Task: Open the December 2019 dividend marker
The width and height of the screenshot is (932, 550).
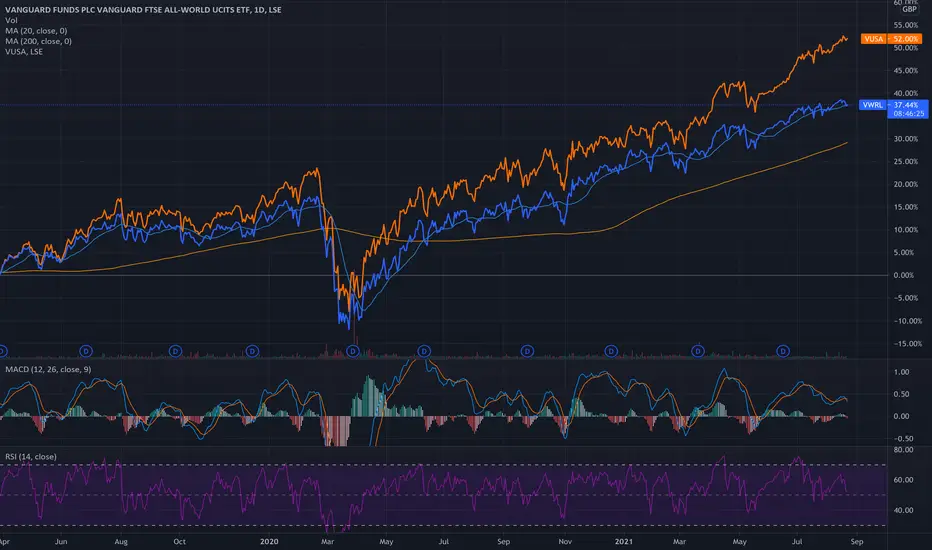Action: click(x=252, y=351)
